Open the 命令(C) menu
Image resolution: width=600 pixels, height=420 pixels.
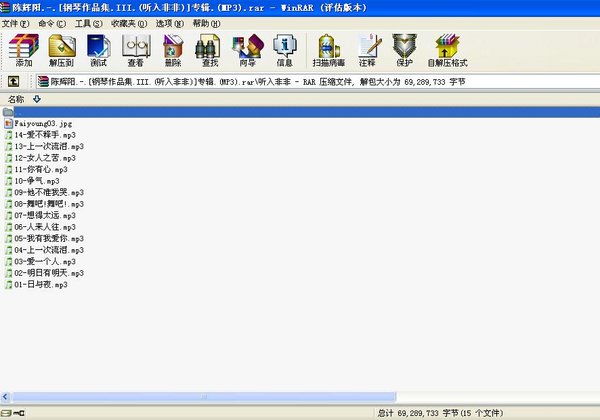(x=52, y=24)
